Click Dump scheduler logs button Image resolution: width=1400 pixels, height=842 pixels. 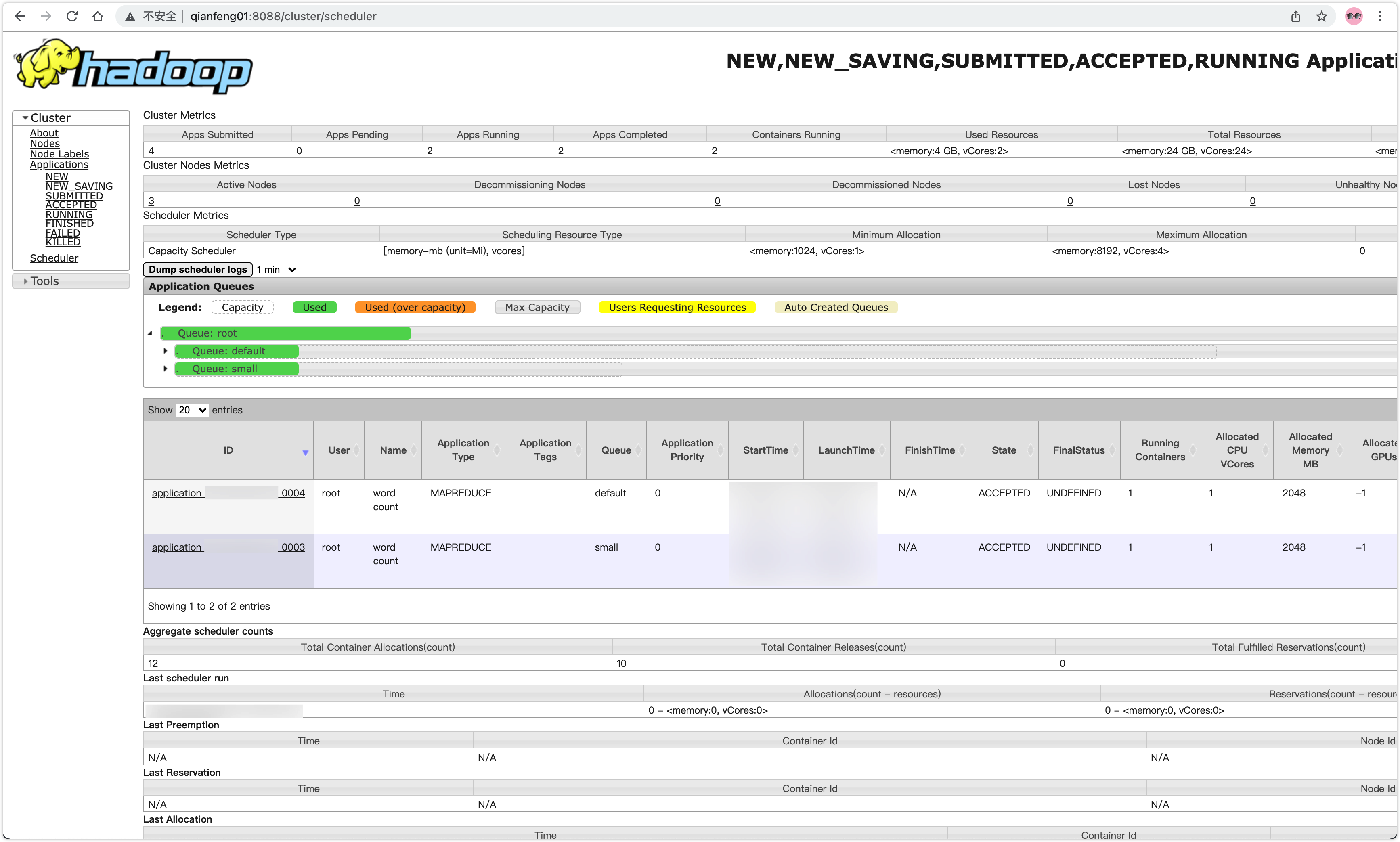[x=197, y=270]
